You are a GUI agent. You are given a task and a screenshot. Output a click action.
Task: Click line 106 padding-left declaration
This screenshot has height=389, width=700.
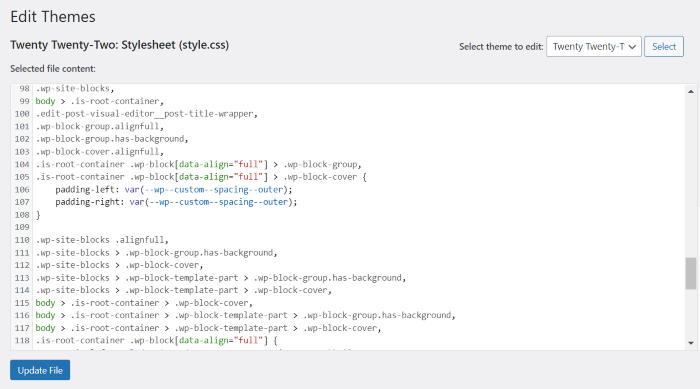click(174, 189)
